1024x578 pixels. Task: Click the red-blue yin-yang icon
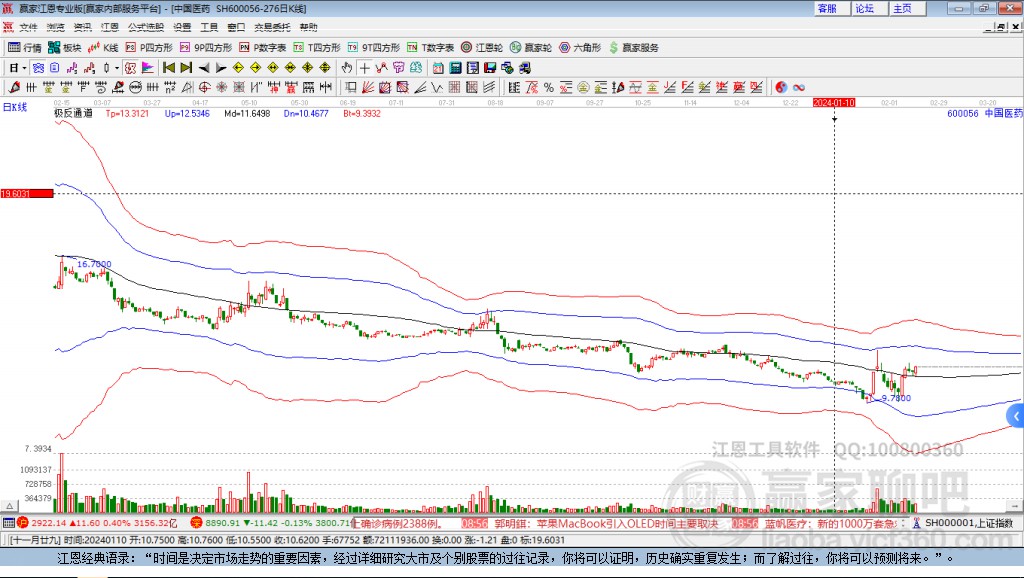point(781,88)
